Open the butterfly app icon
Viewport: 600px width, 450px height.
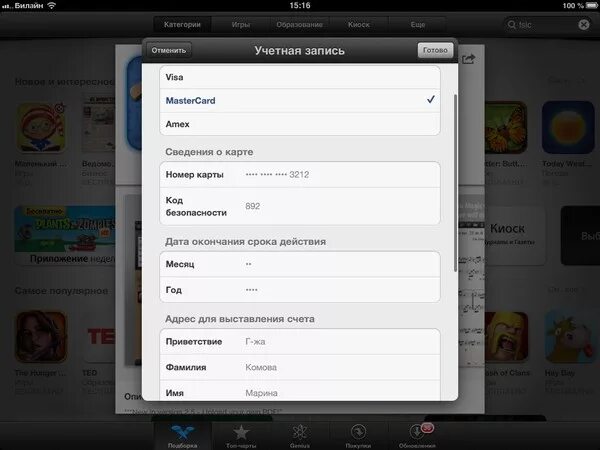tap(506, 127)
